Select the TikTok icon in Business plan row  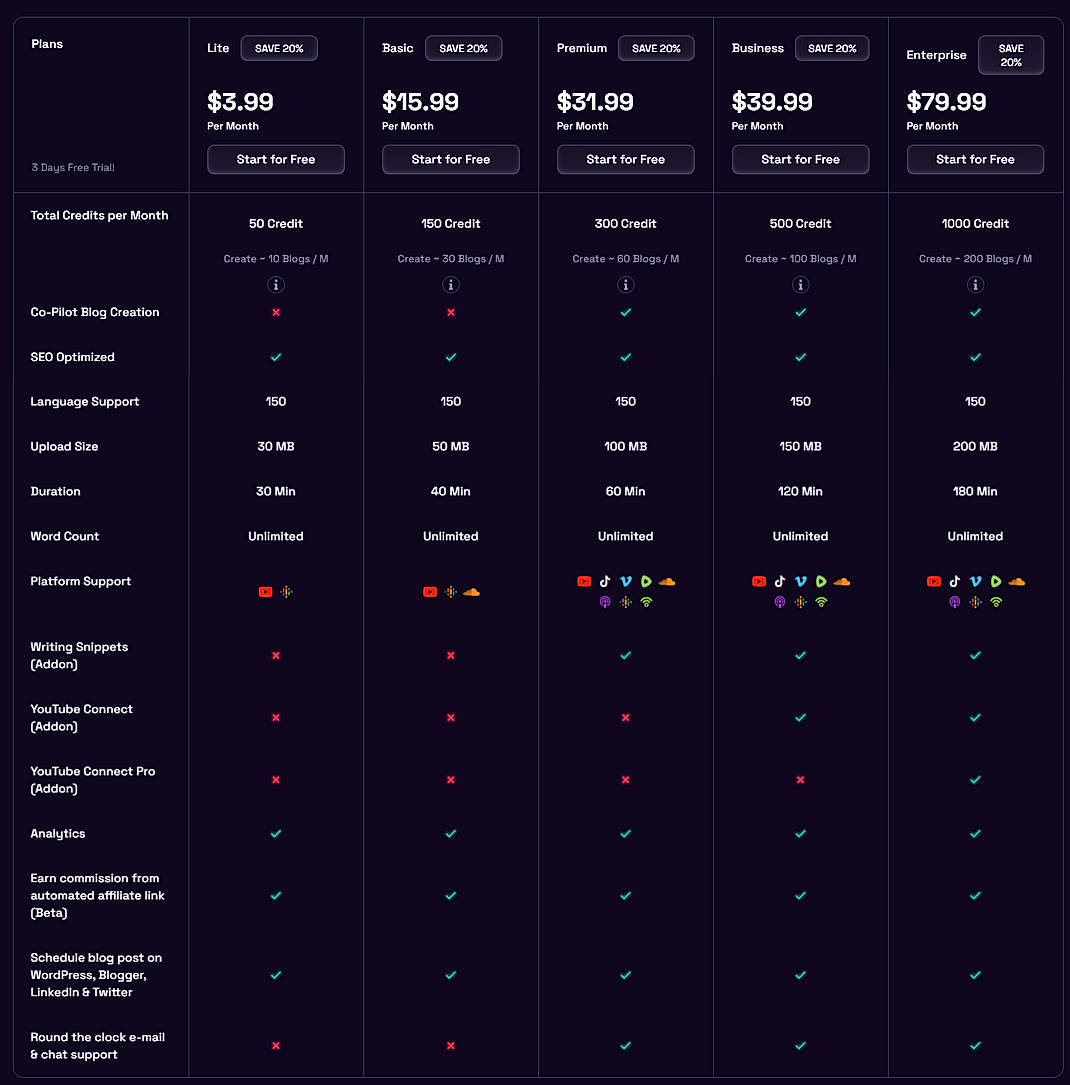click(x=779, y=581)
